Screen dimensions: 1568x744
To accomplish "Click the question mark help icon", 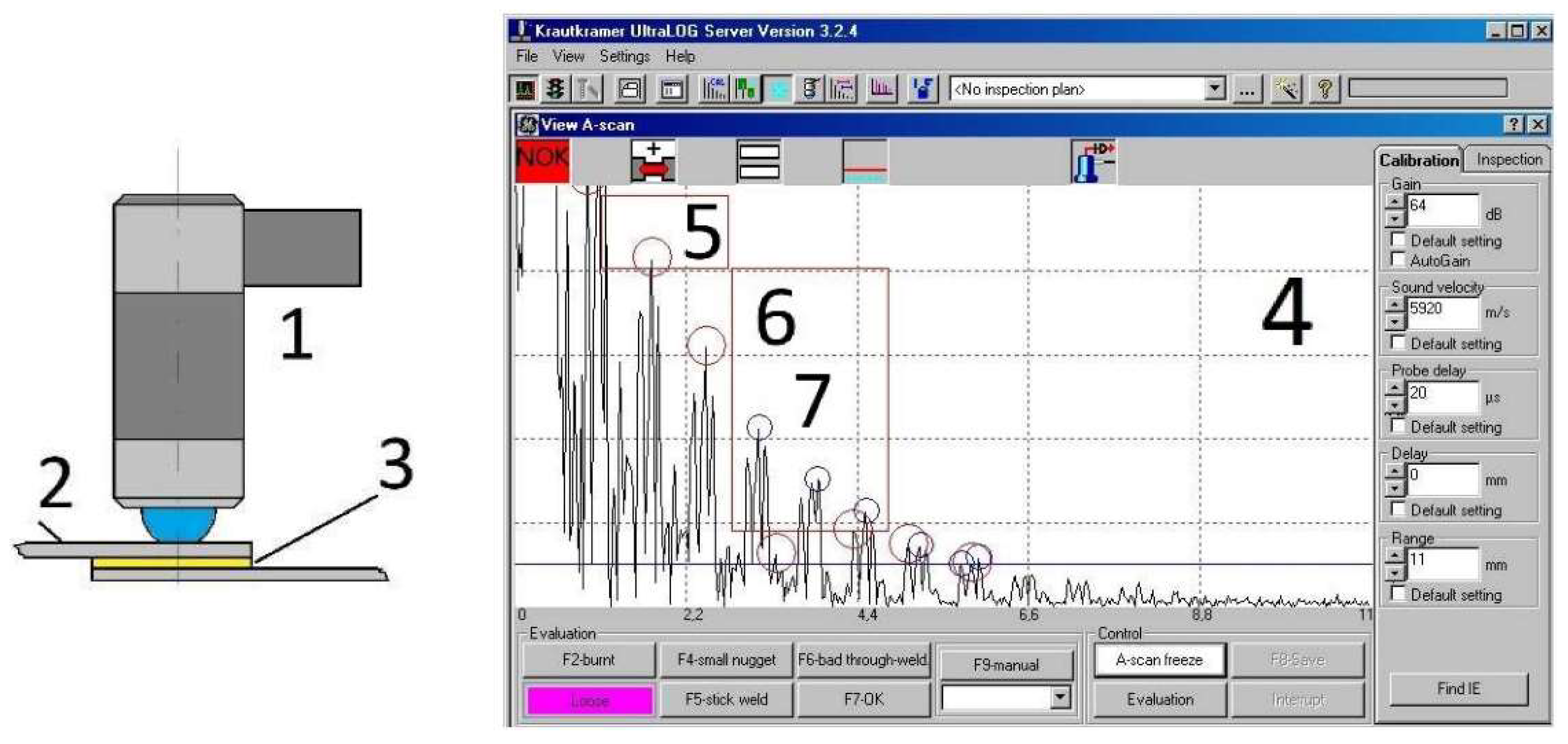I will coord(1325,90).
